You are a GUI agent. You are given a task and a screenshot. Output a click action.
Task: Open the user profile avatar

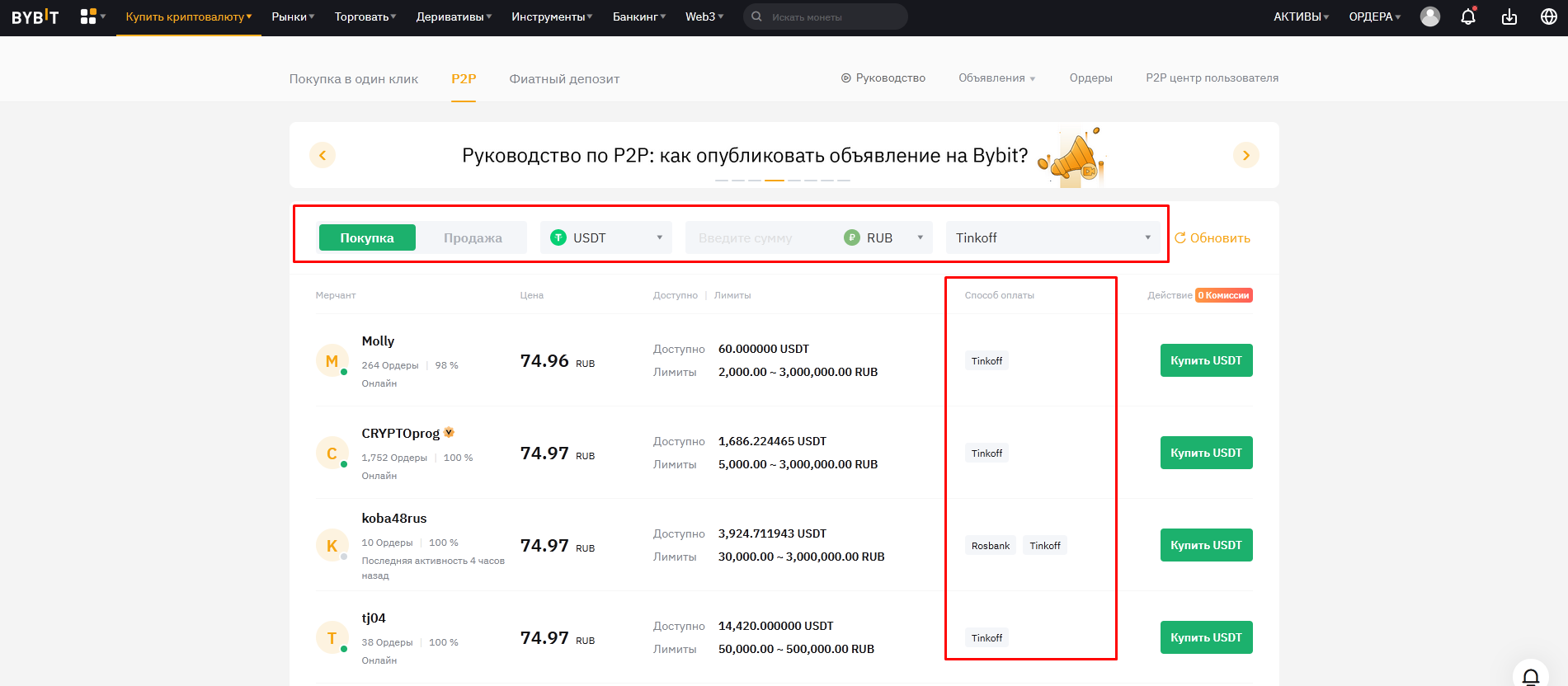(x=1430, y=16)
